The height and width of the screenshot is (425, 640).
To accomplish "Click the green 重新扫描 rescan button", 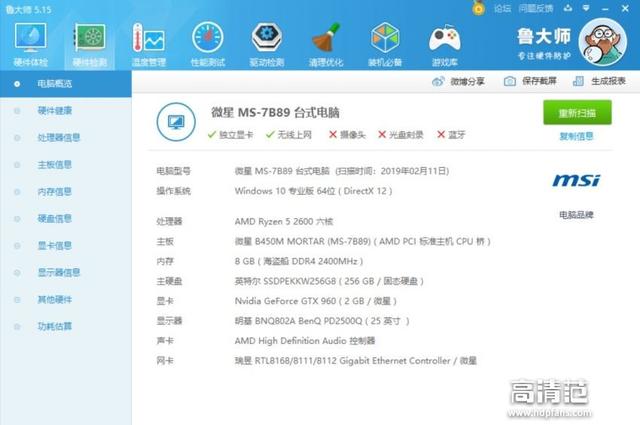I will 577,112.
